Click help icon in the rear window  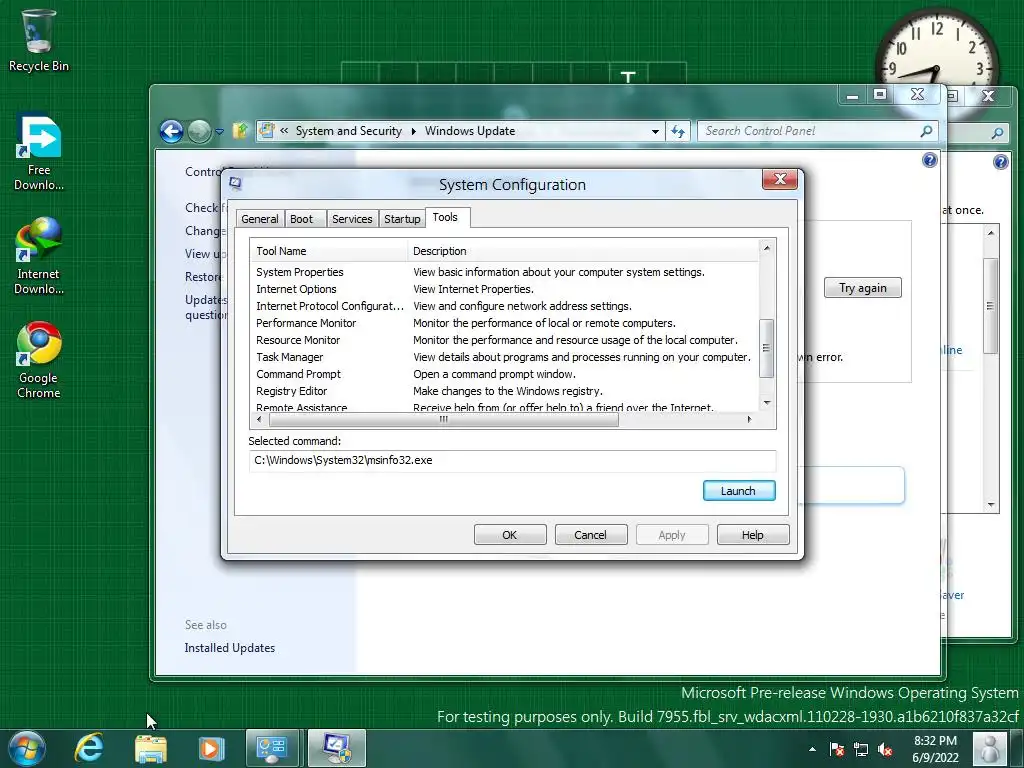pyautogui.click(x=1000, y=162)
